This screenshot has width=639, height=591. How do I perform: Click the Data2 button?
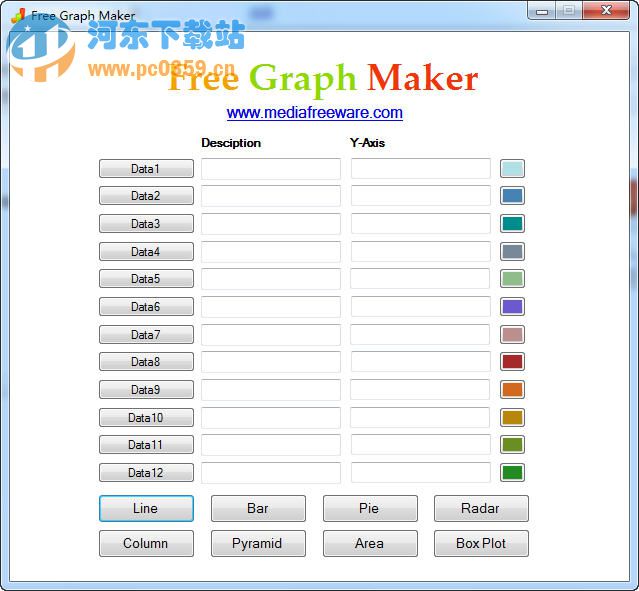[146, 196]
